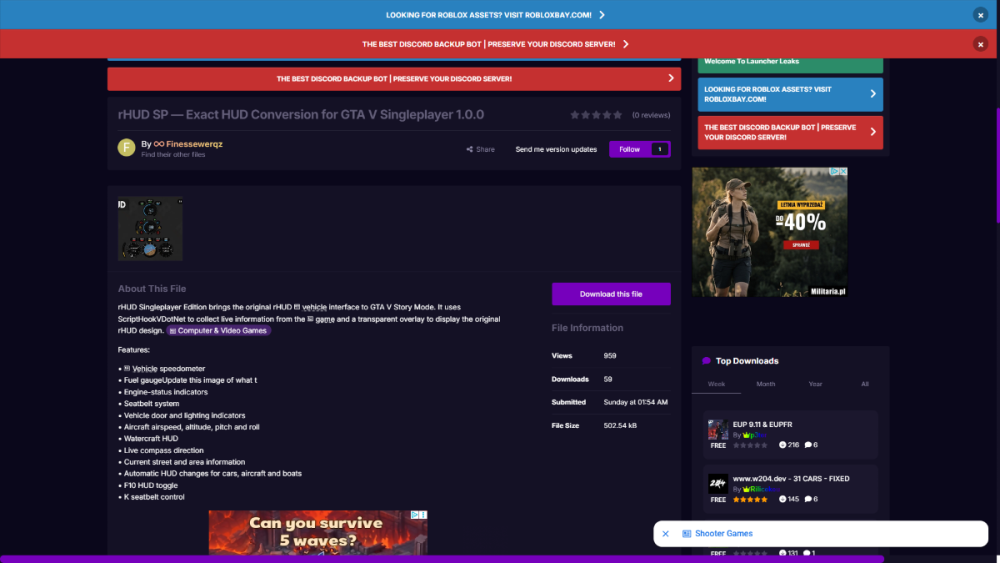Click the AdChoices icon on Militaria ad

coord(834,172)
